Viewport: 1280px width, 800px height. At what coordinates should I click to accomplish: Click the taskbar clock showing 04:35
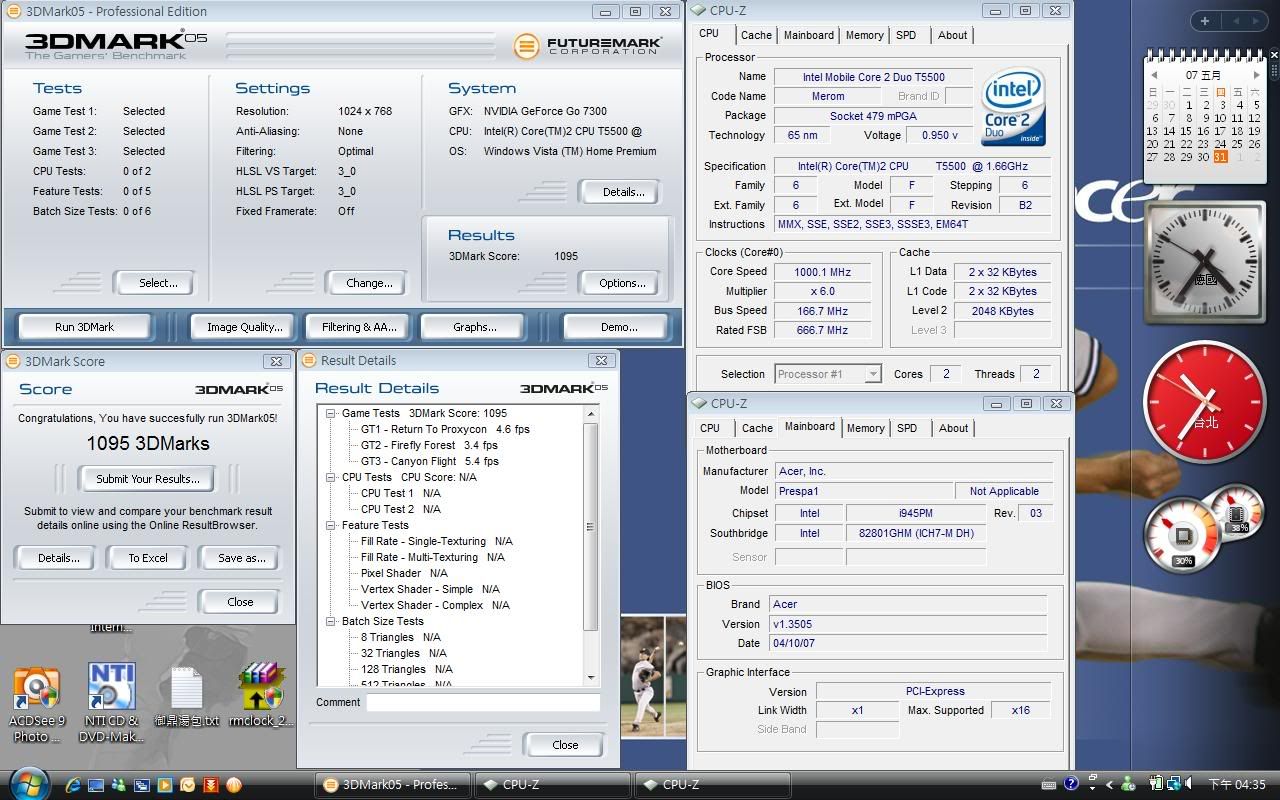click(x=1237, y=785)
